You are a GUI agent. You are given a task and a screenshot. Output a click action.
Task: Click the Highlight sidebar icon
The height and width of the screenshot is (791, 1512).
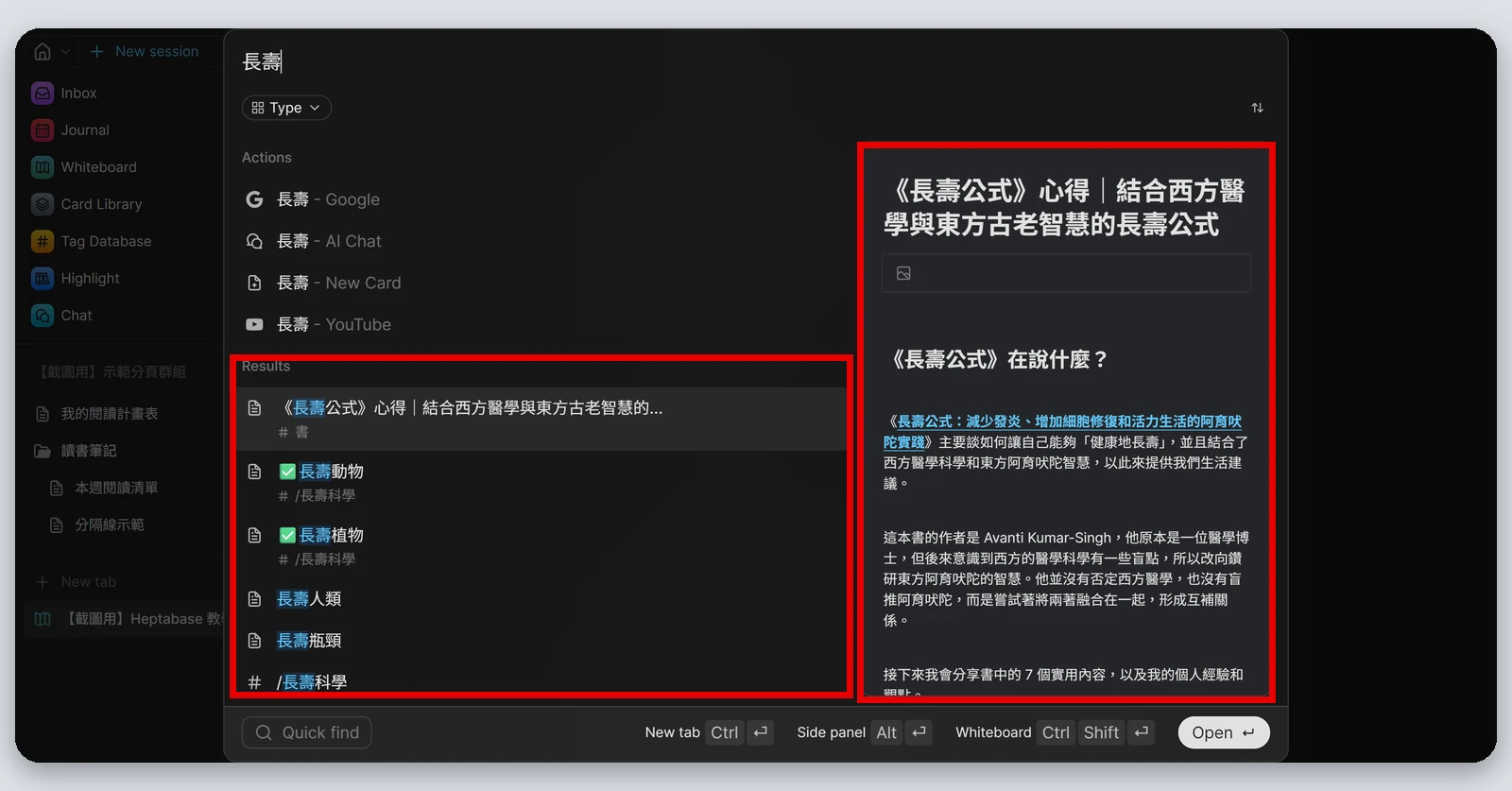click(43, 278)
